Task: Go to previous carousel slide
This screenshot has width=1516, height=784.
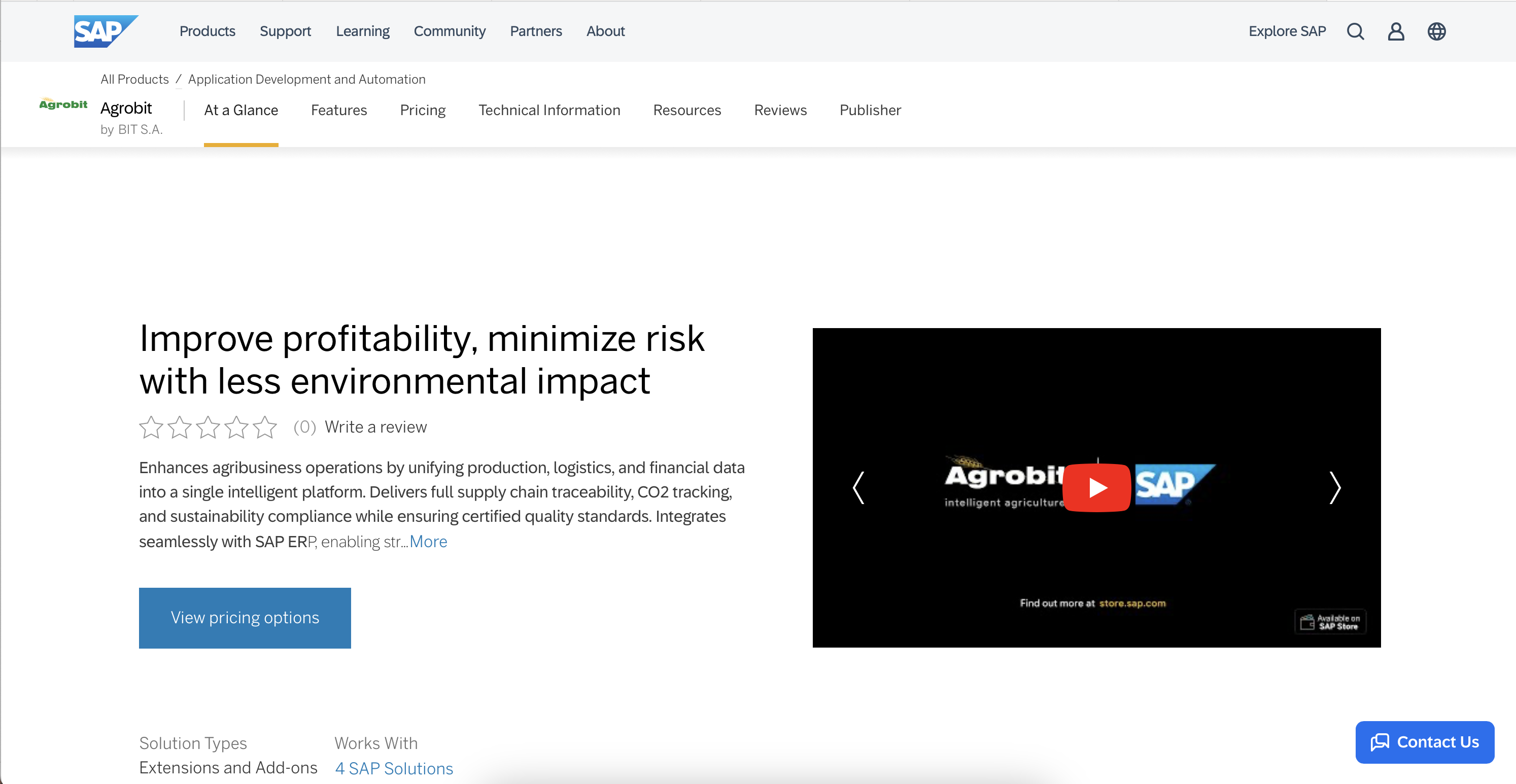Action: coord(858,487)
